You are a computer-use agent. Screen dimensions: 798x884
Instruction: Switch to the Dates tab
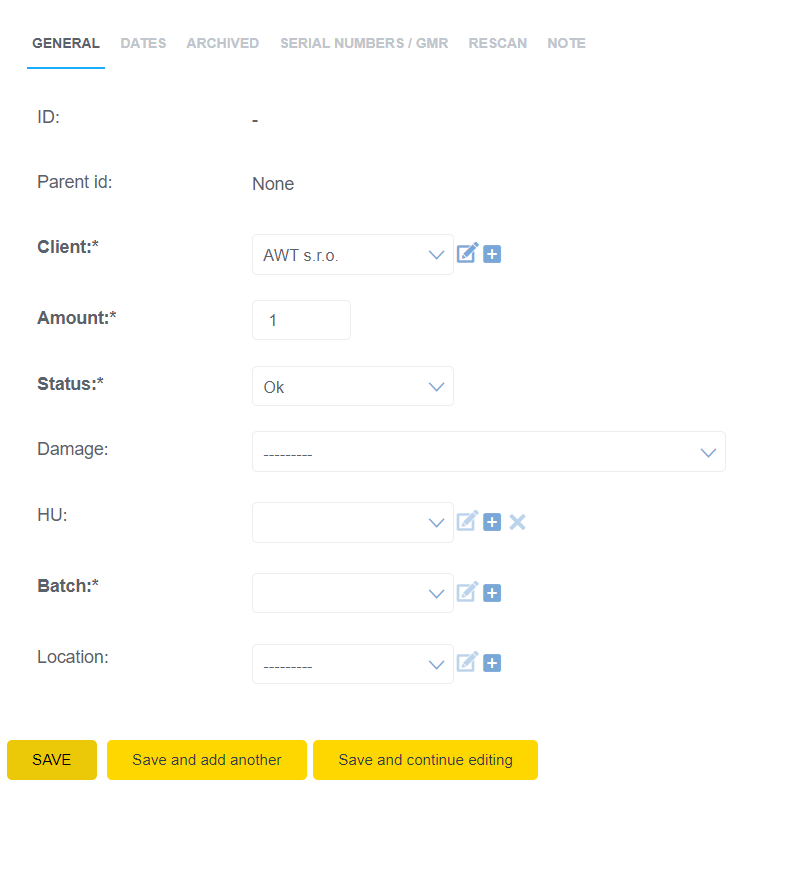(143, 44)
